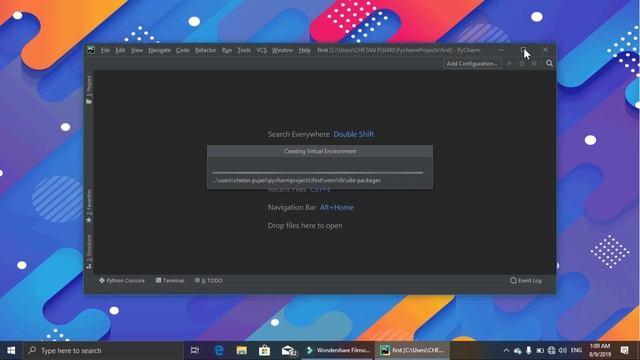
Task: Maximize the PyCharm window
Action: click(x=523, y=50)
